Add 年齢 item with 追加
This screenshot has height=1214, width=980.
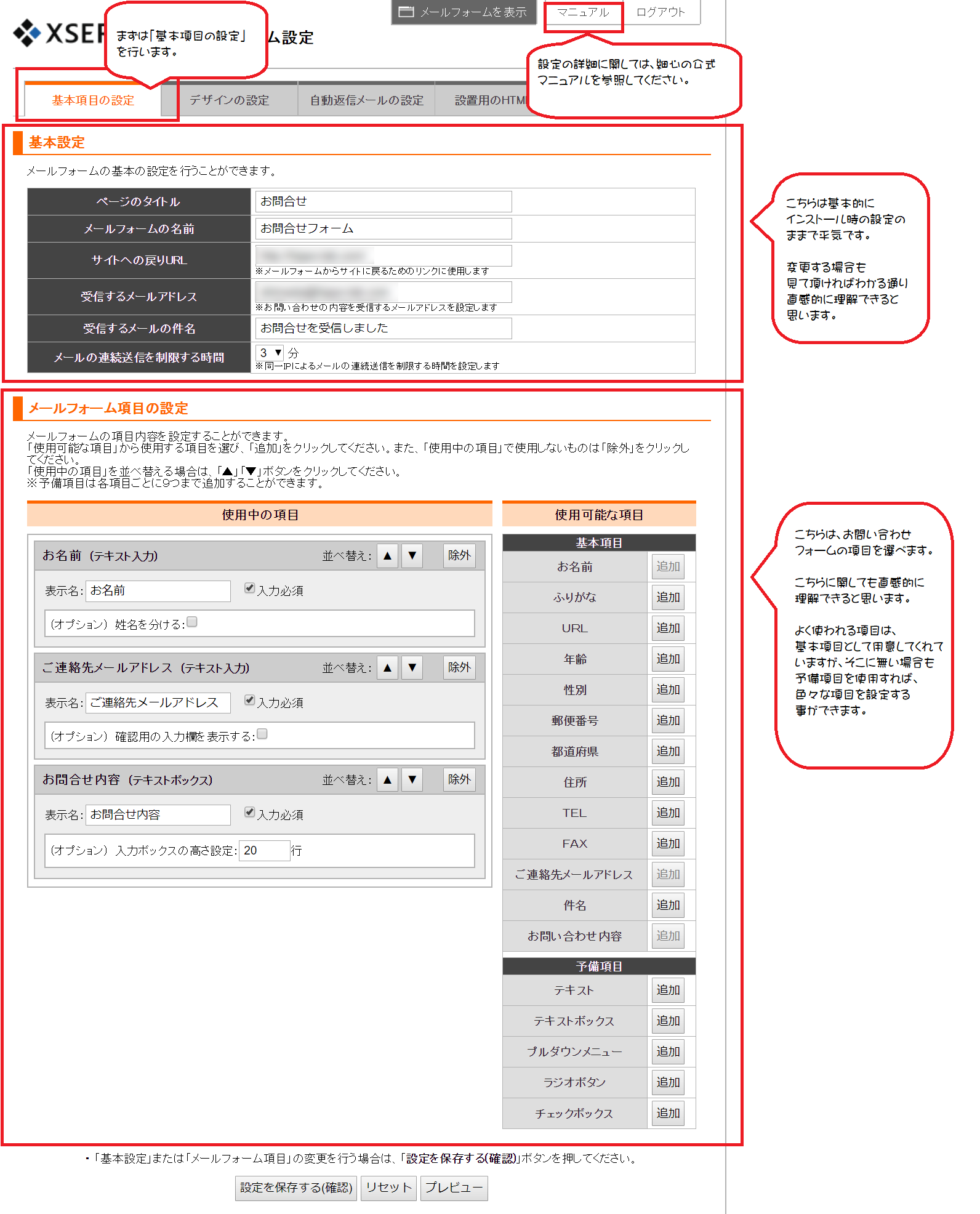tap(668, 659)
